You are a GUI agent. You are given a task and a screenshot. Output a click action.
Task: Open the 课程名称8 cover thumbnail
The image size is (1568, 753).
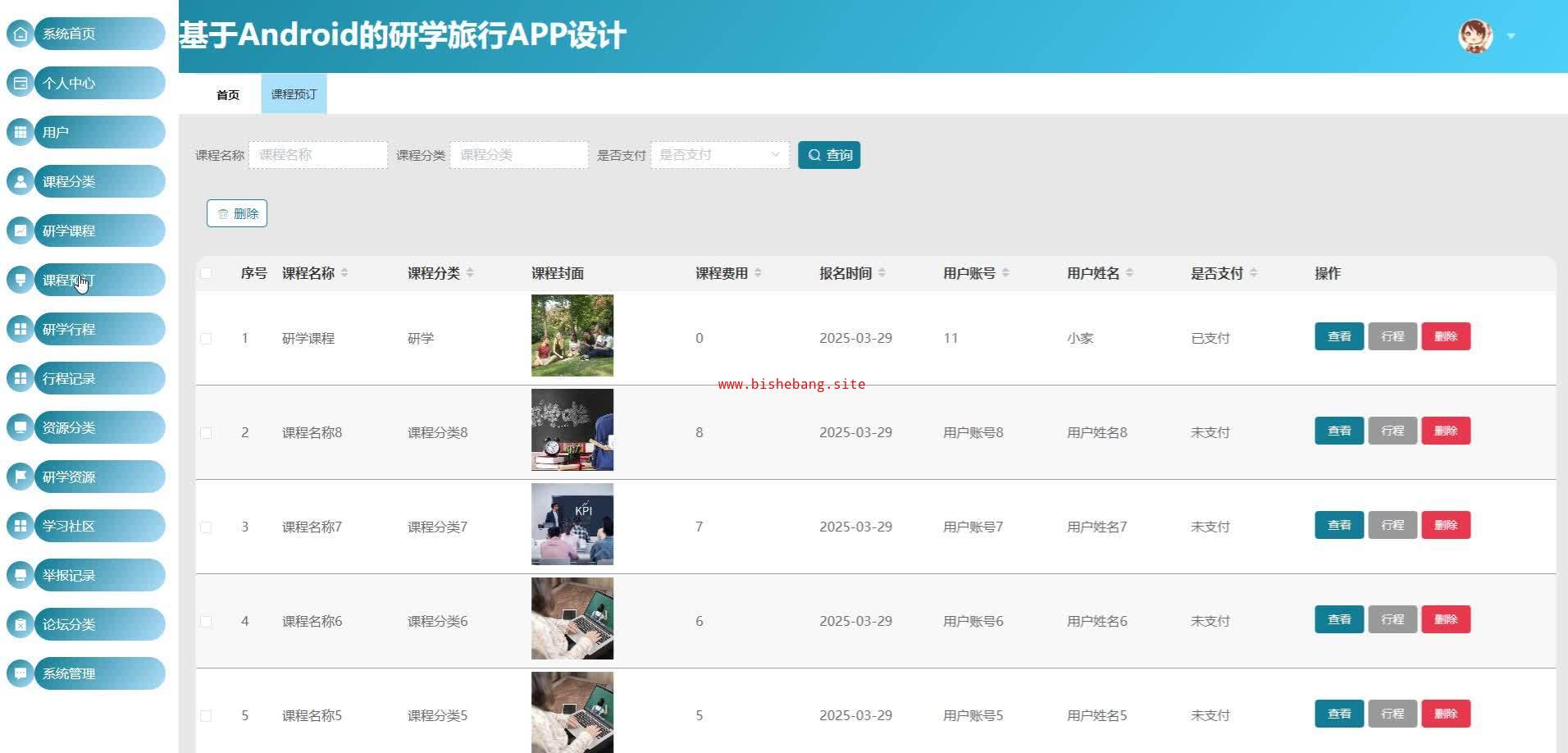572,430
